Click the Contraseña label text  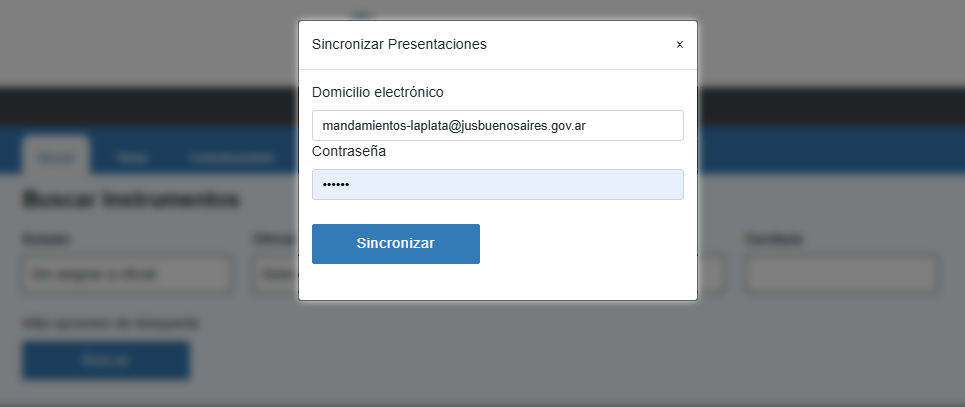pyautogui.click(x=349, y=152)
